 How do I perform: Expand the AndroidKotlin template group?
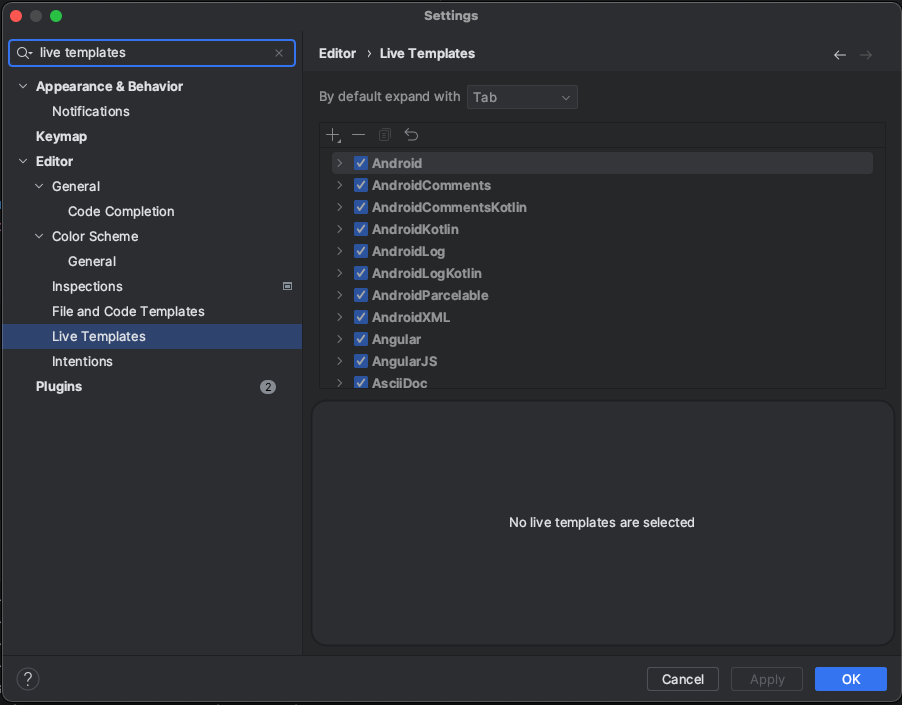[x=339, y=229]
